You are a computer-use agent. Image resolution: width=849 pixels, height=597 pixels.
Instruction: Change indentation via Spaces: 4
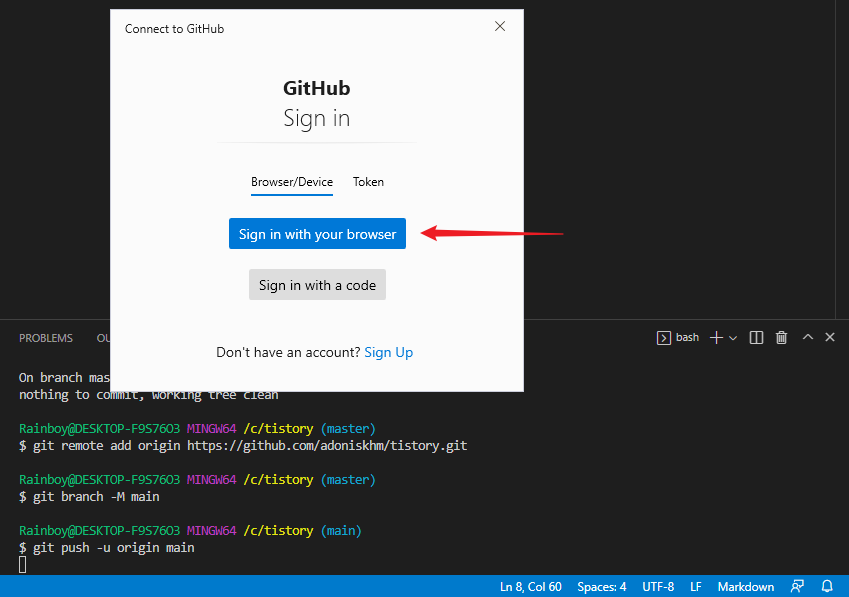(x=602, y=587)
